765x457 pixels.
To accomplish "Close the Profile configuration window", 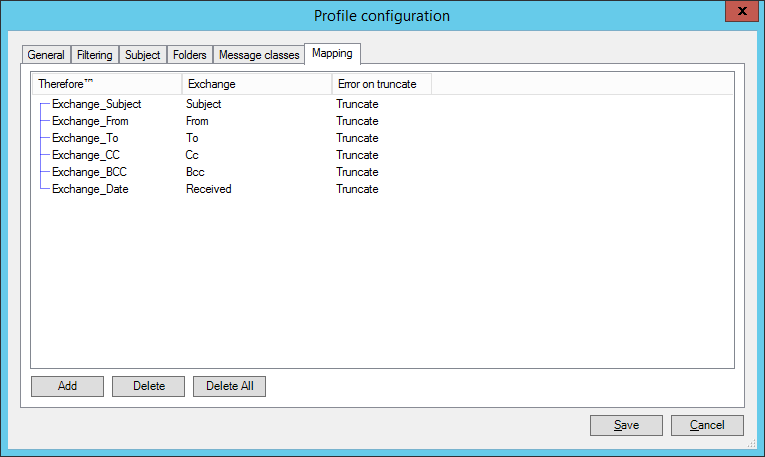I will click(742, 11).
